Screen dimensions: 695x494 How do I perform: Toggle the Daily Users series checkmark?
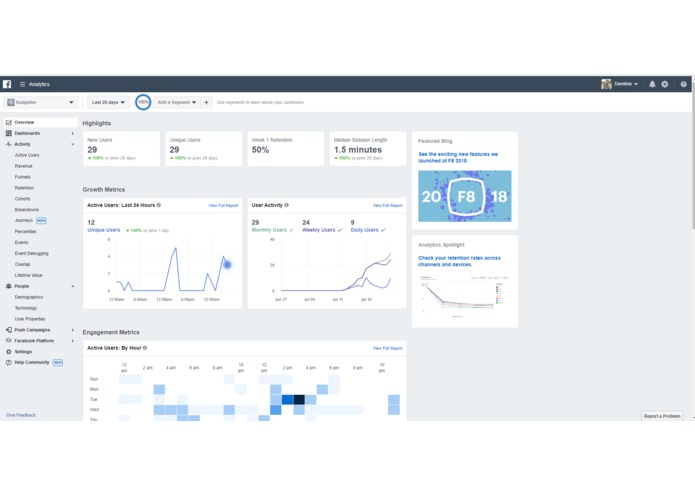click(x=383, y=230)
